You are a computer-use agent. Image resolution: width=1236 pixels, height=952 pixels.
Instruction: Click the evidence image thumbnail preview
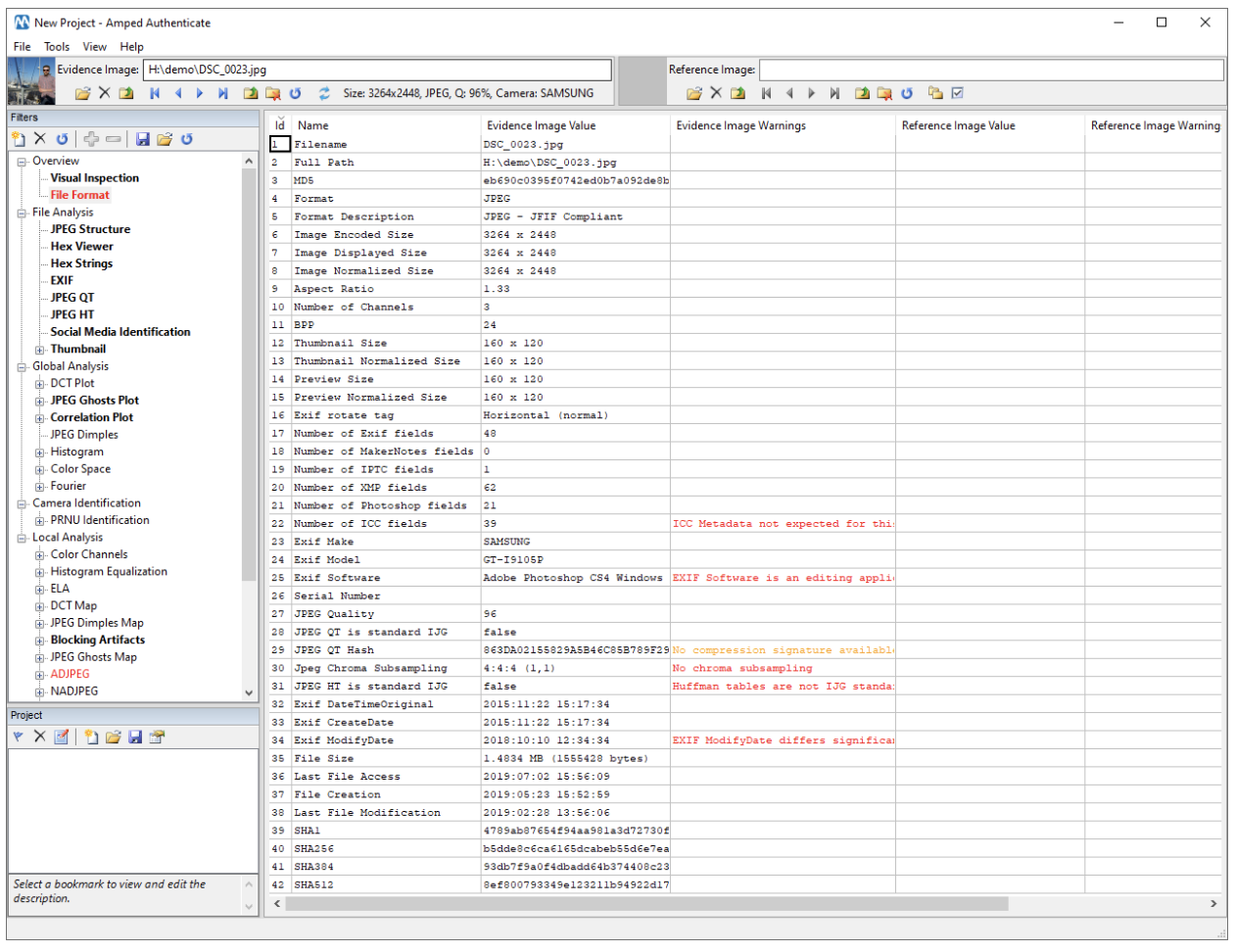[31, 81]
